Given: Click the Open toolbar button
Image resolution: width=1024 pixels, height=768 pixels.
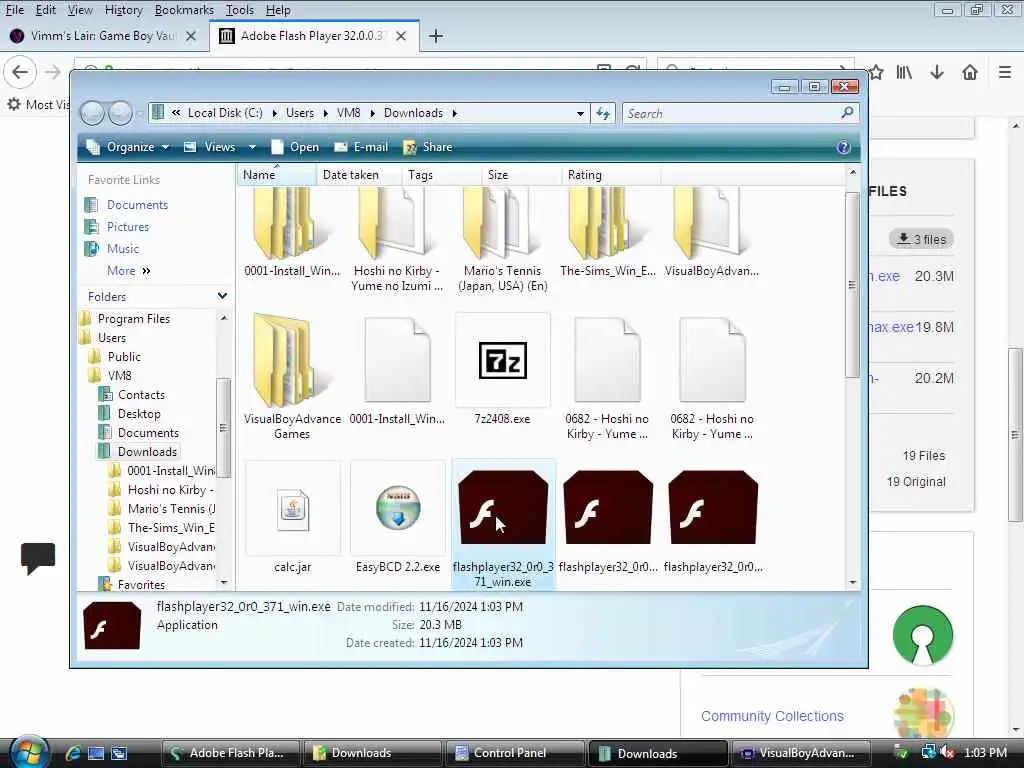Looking at the screenshot, I should pyautogui.click(x=295, y=147).
